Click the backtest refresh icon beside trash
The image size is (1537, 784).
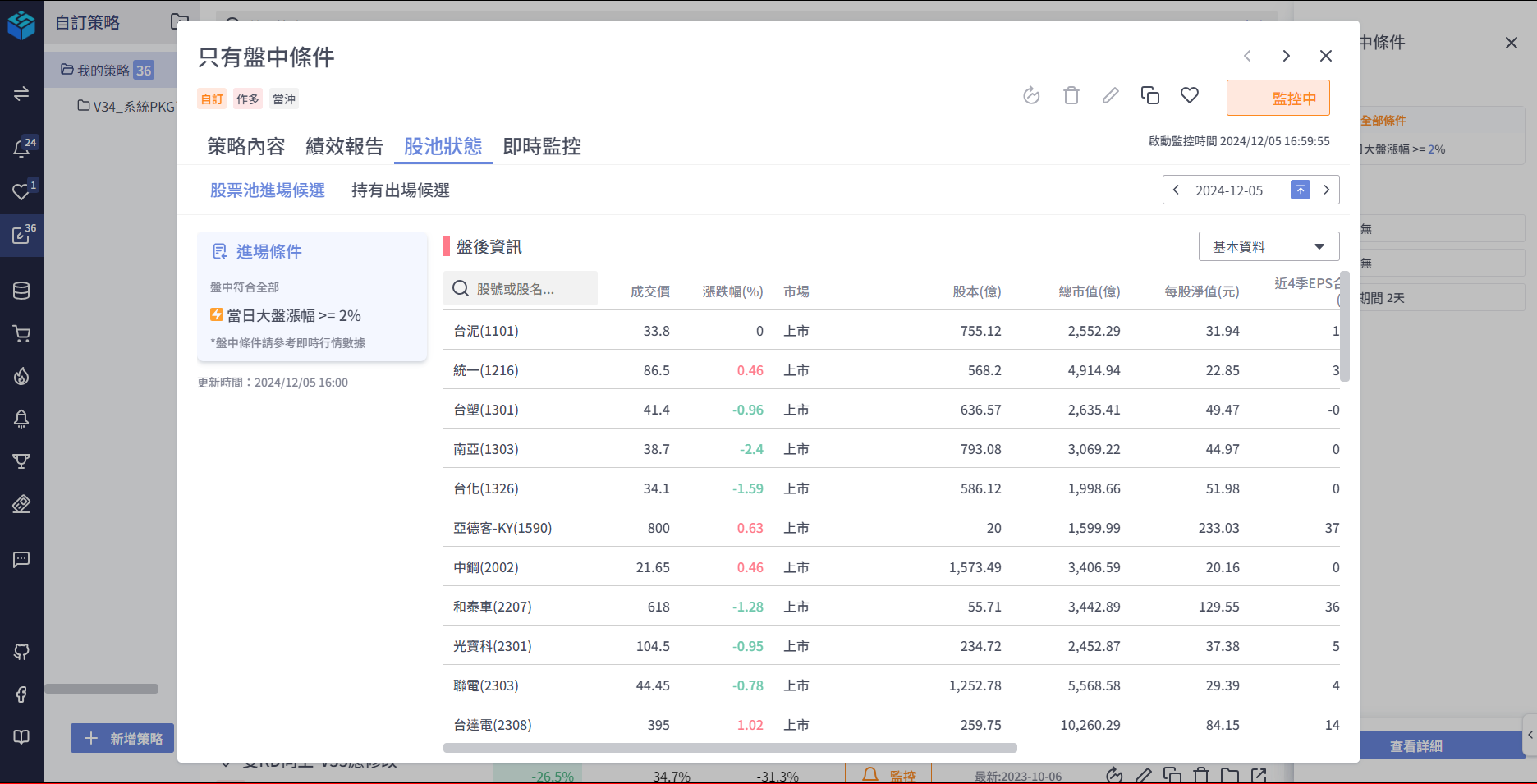1031,96
